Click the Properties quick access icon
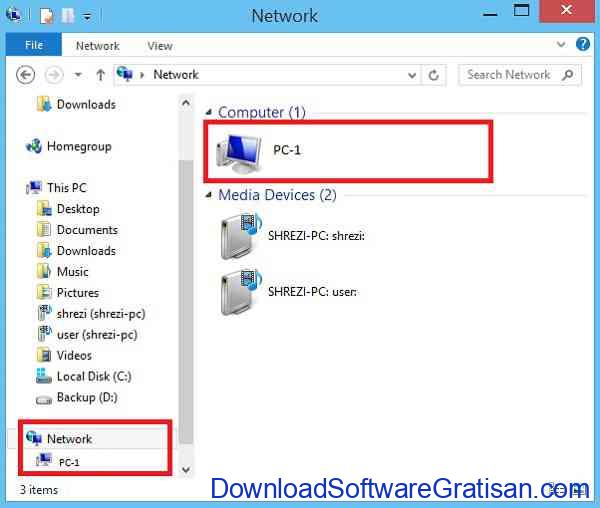This screenshot has width=600, height=508. [x=47, y=16]
